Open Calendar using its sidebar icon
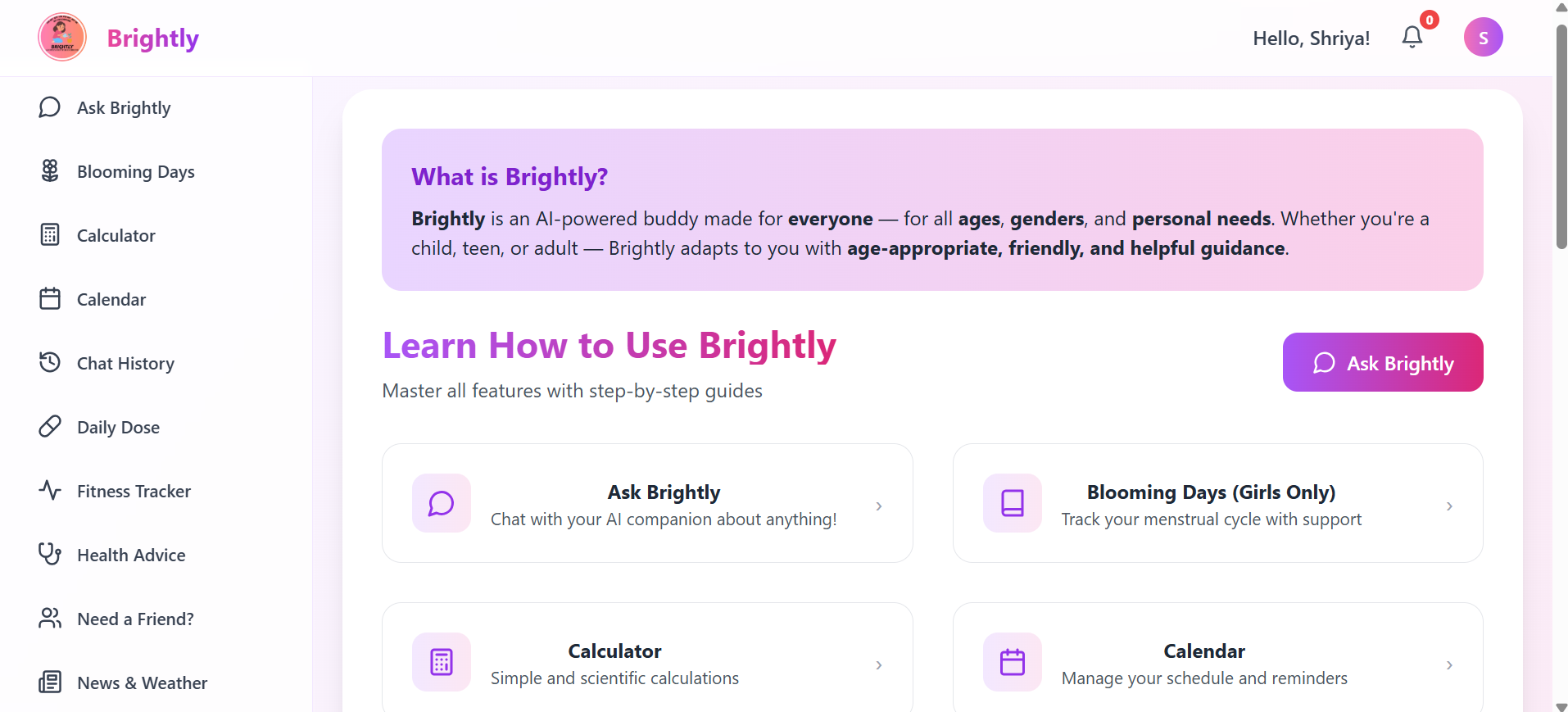This screenshot has height=712, width=1568. (49, 298)
